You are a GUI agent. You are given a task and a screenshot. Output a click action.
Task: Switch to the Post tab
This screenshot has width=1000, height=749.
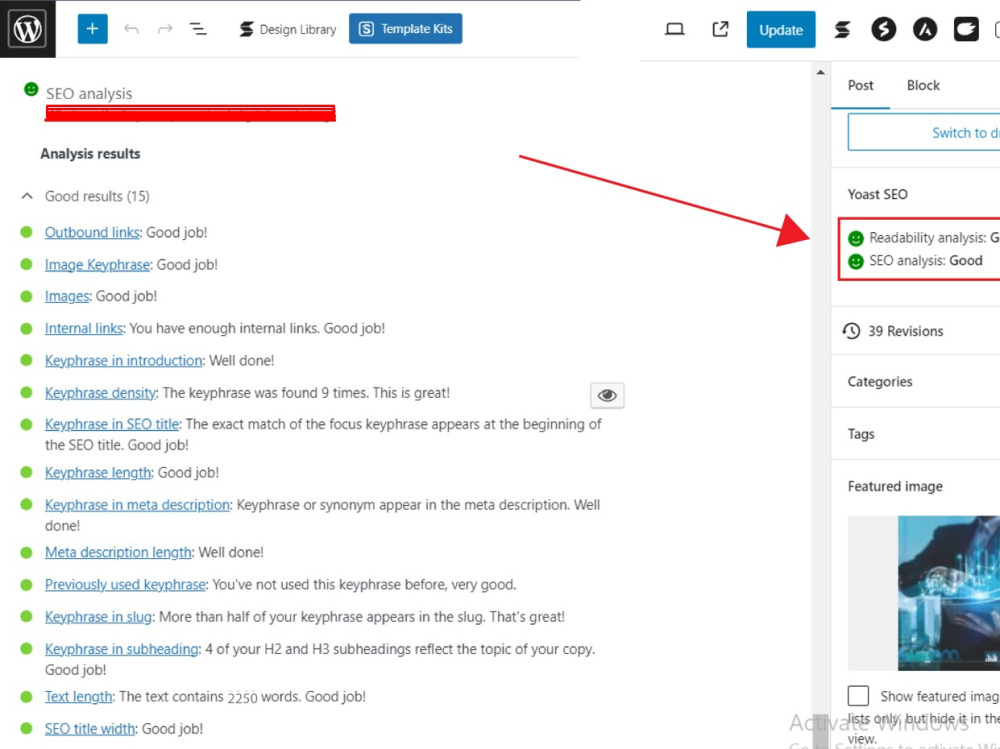click(860, 85)
